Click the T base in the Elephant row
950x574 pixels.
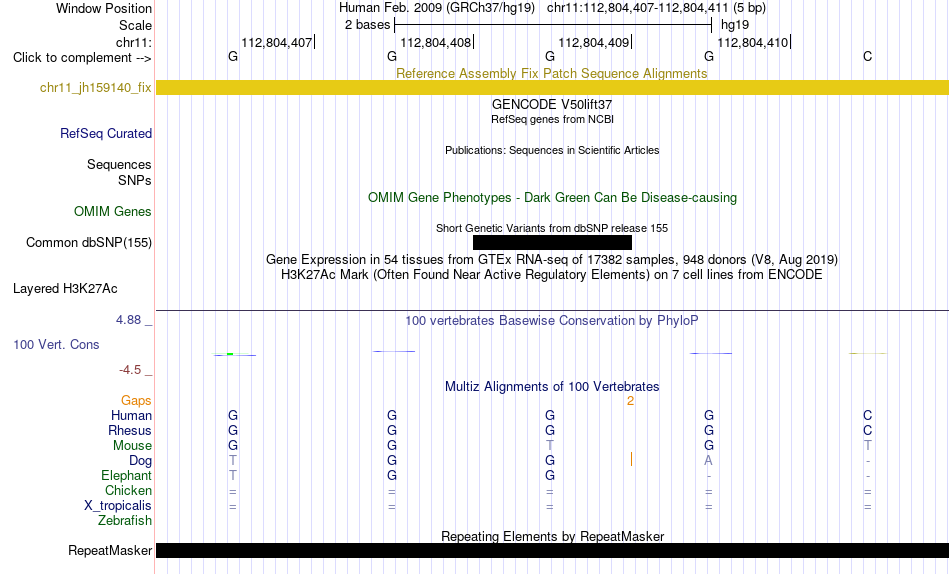(233, 476)
